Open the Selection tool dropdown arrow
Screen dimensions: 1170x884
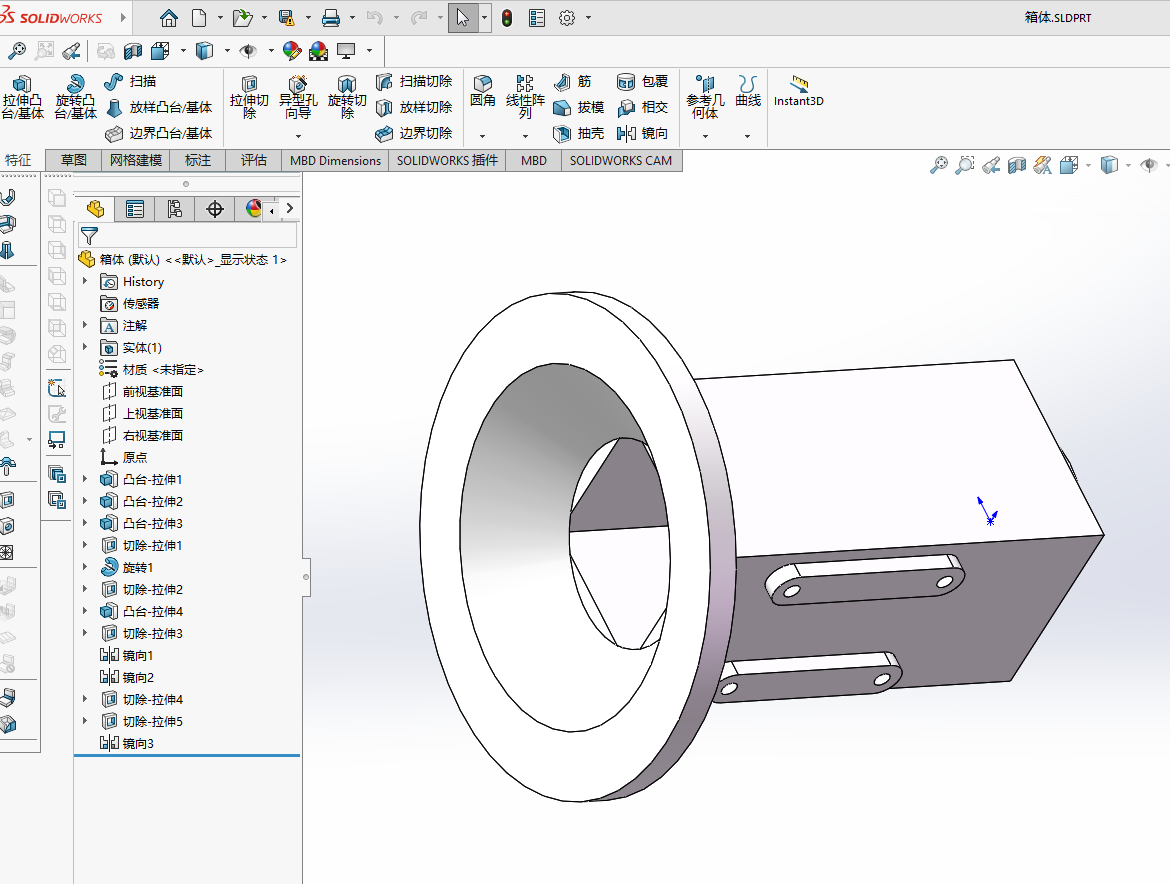point(485,18)
